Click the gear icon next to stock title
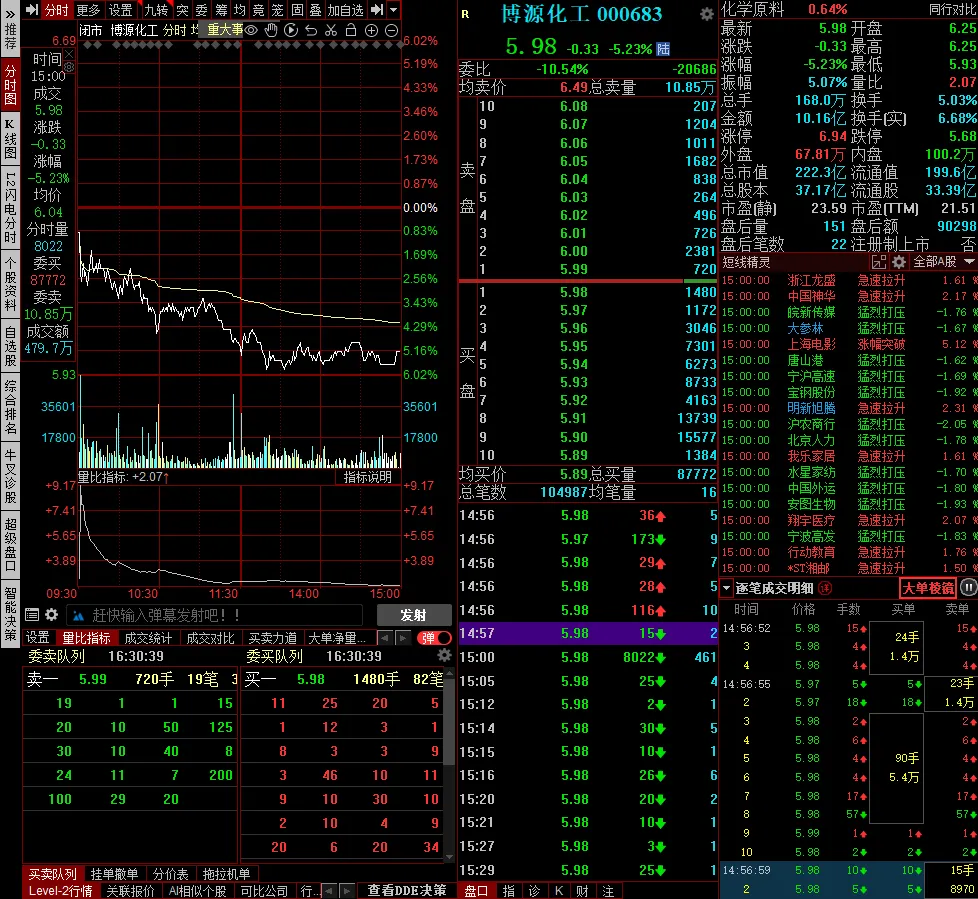 tap(706, 14)
